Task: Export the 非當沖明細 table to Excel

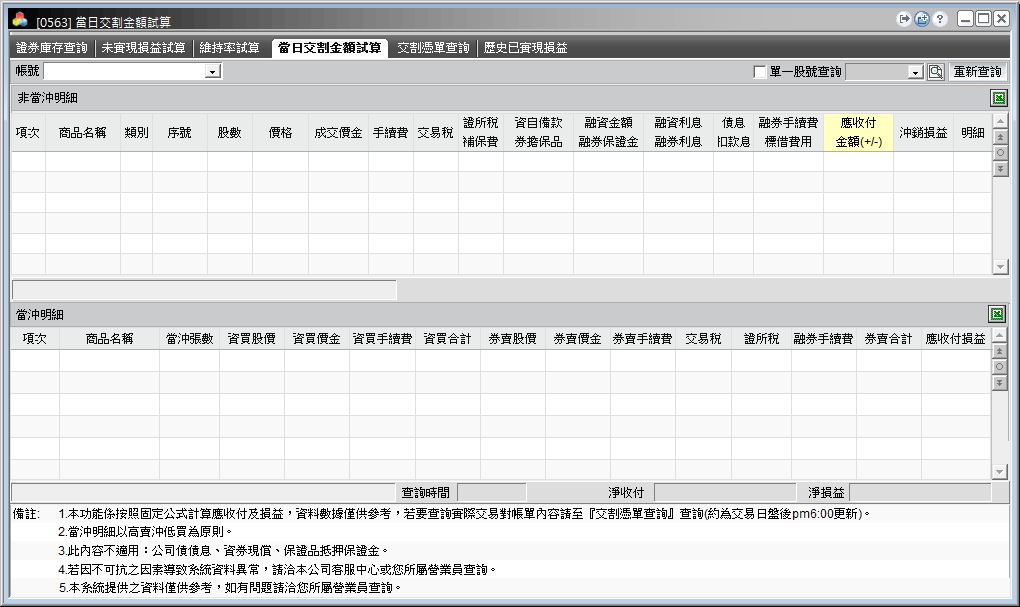Action: click(998, 98)
